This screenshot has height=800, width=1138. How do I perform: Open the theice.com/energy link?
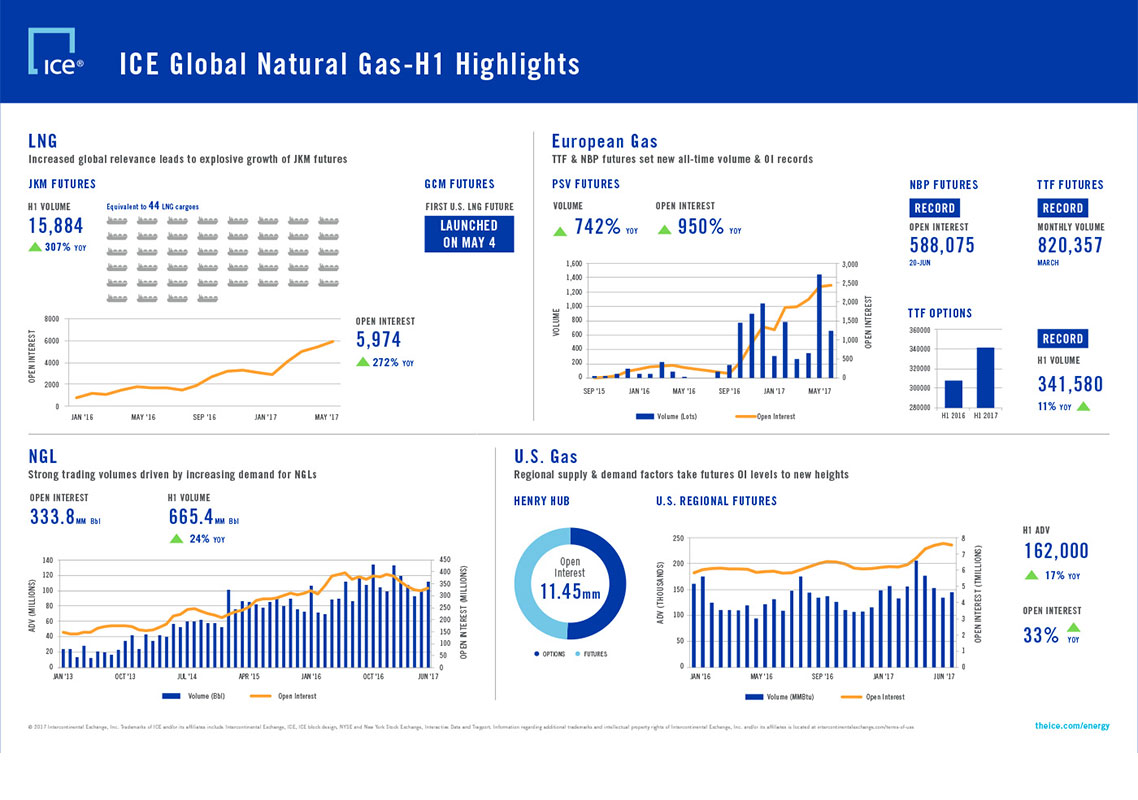pos(1071,727)
